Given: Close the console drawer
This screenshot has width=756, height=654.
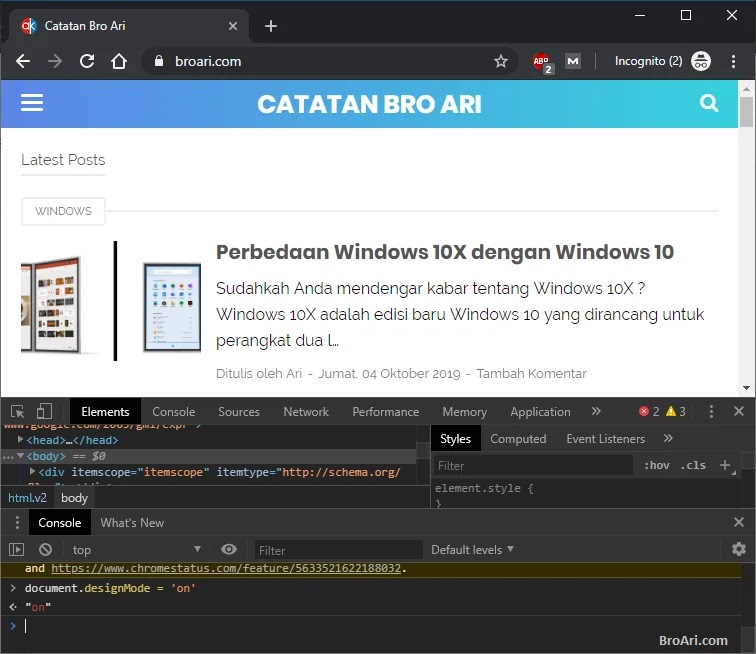Looking at the screenshot, I should click(739, 522).
